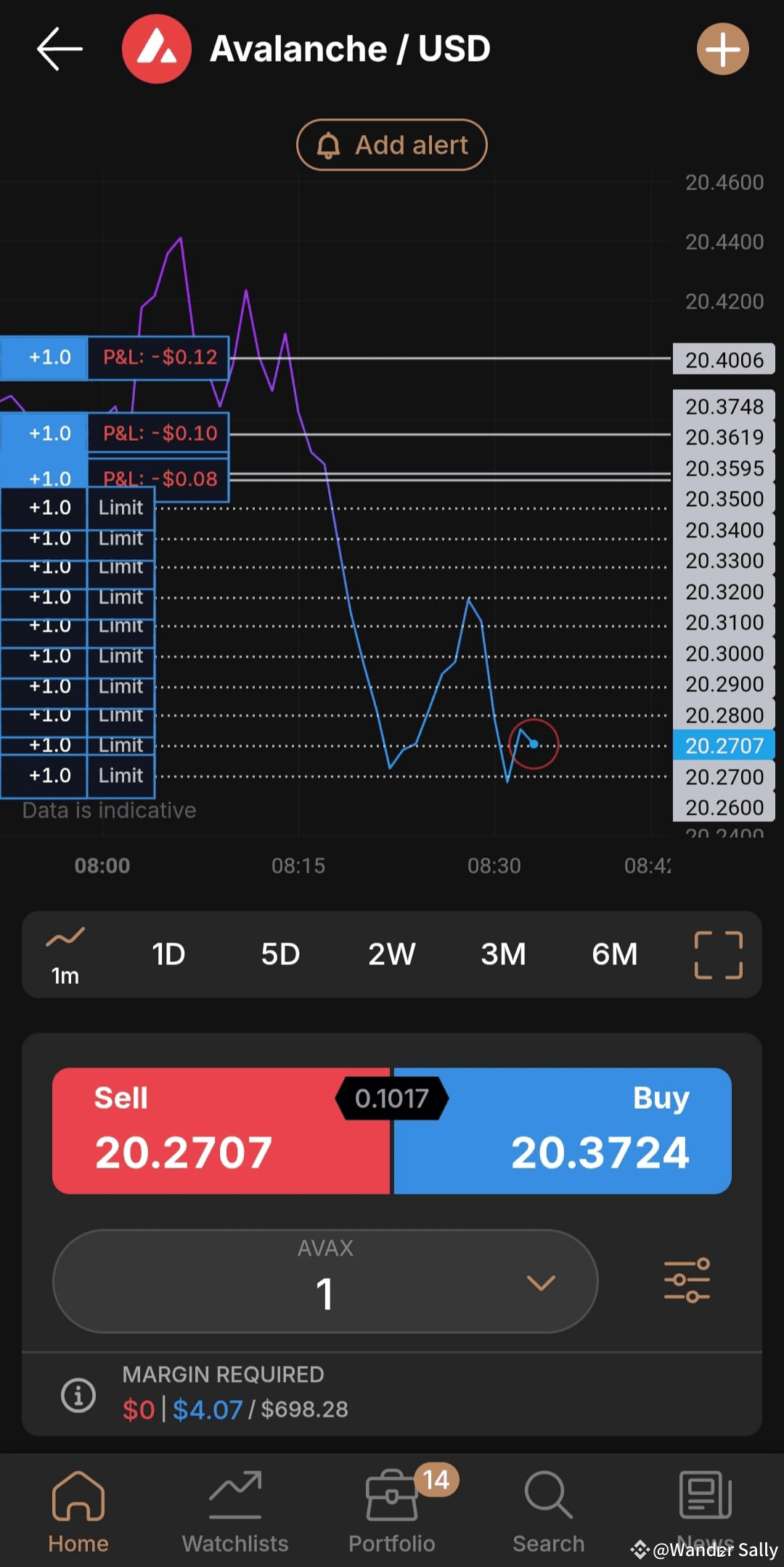
Task: Open the News tab
Action: click(706, 1510)
